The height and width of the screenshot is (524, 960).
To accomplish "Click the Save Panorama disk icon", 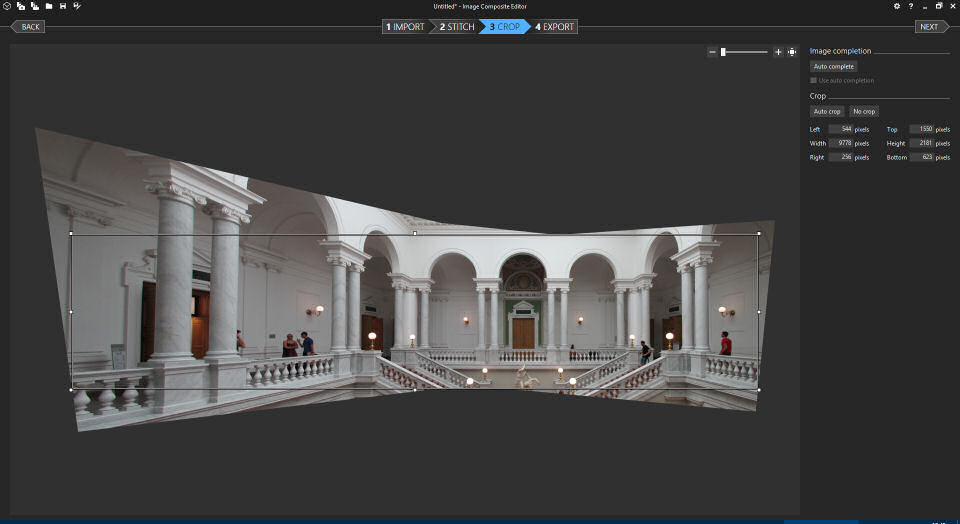I will click(63, 6).
